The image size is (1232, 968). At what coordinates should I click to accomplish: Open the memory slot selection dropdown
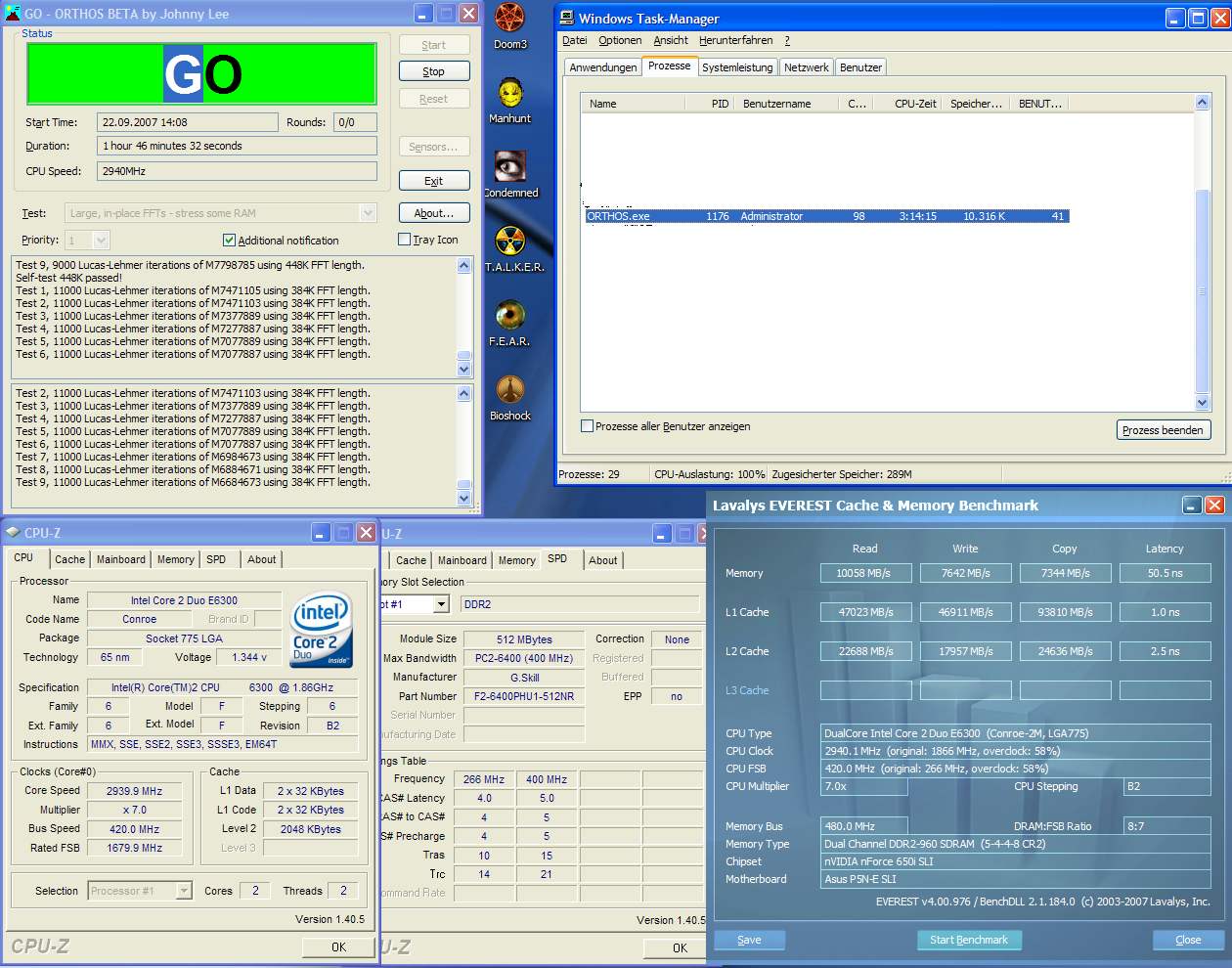(x=441, y=604)
